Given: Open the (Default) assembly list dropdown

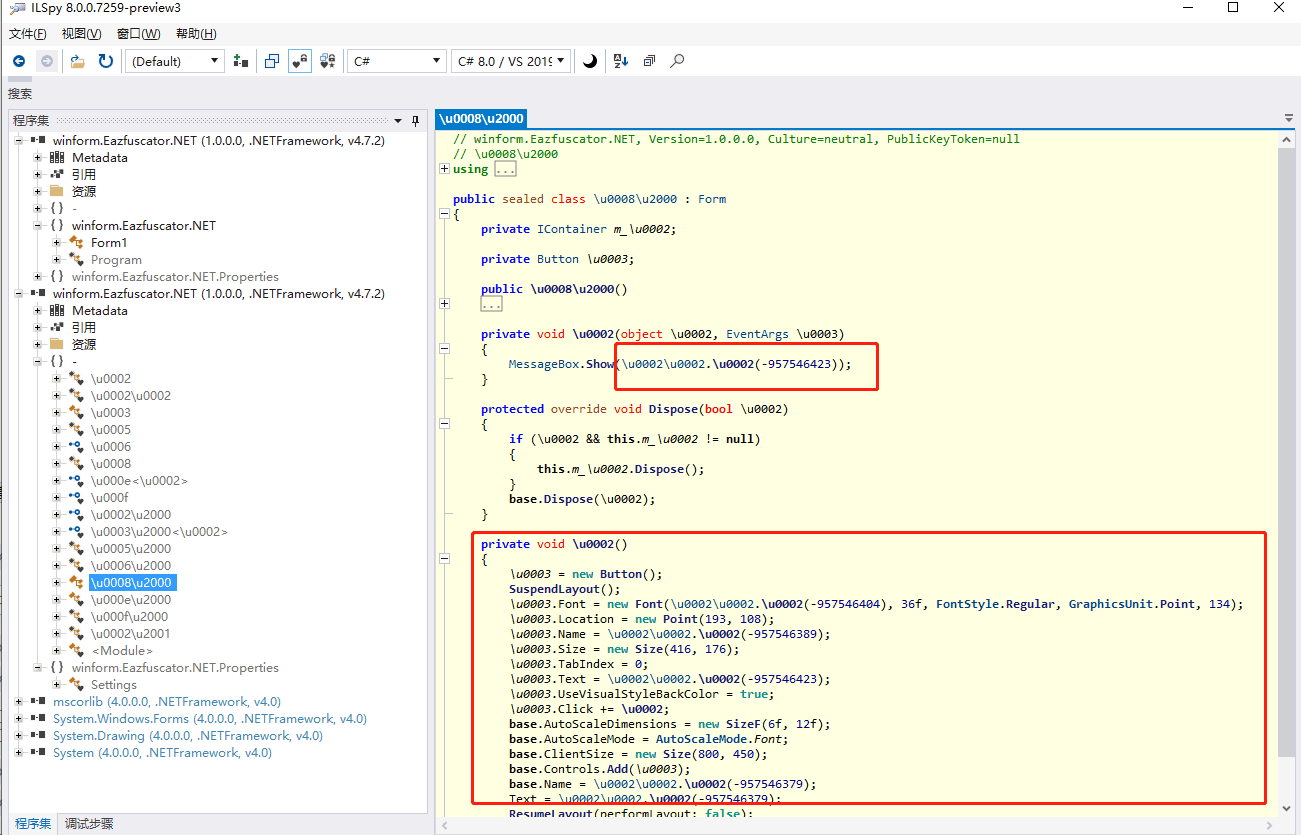Looking at the screenshot, I should pyautogui.click(x=175, y=61).
